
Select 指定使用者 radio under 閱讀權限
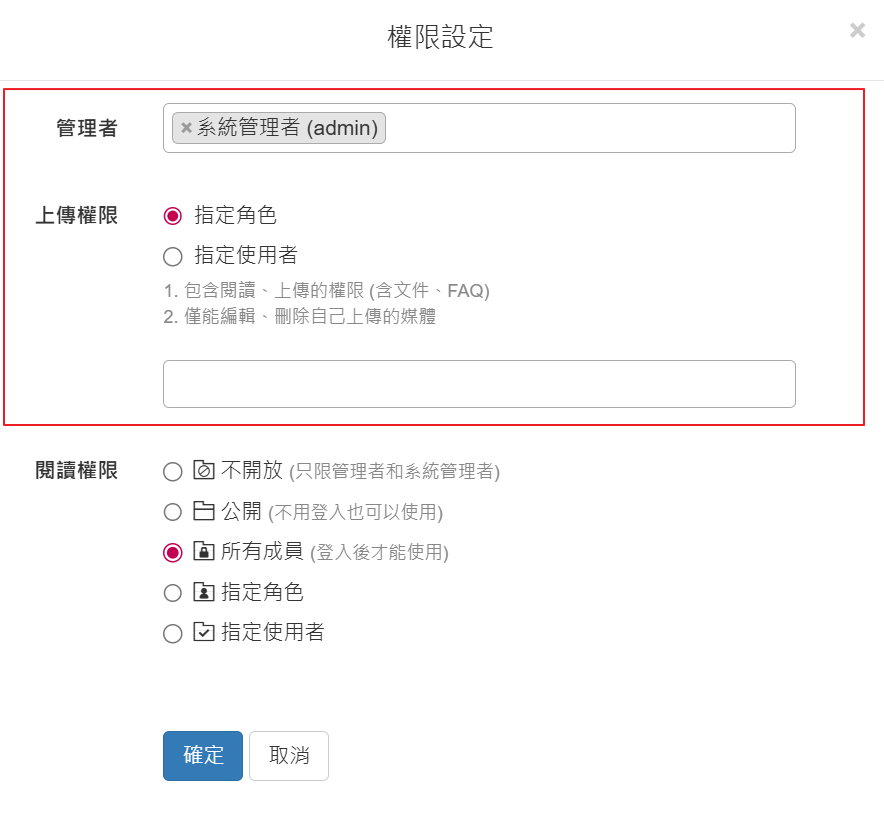173,633
